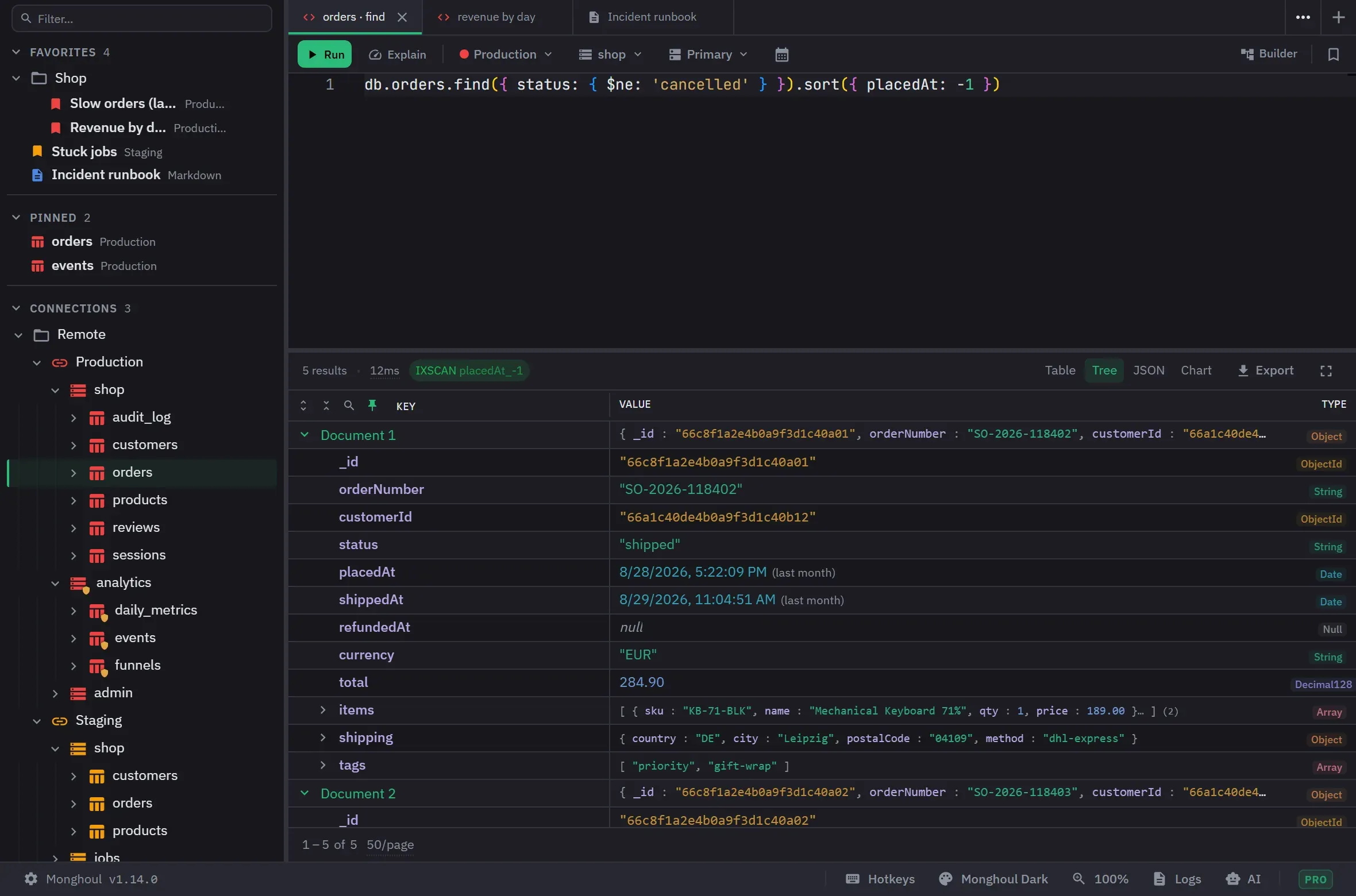Open Hotkeys from status bar
1356x896 pixels.
pyautogui.click(x=880, y=879)
